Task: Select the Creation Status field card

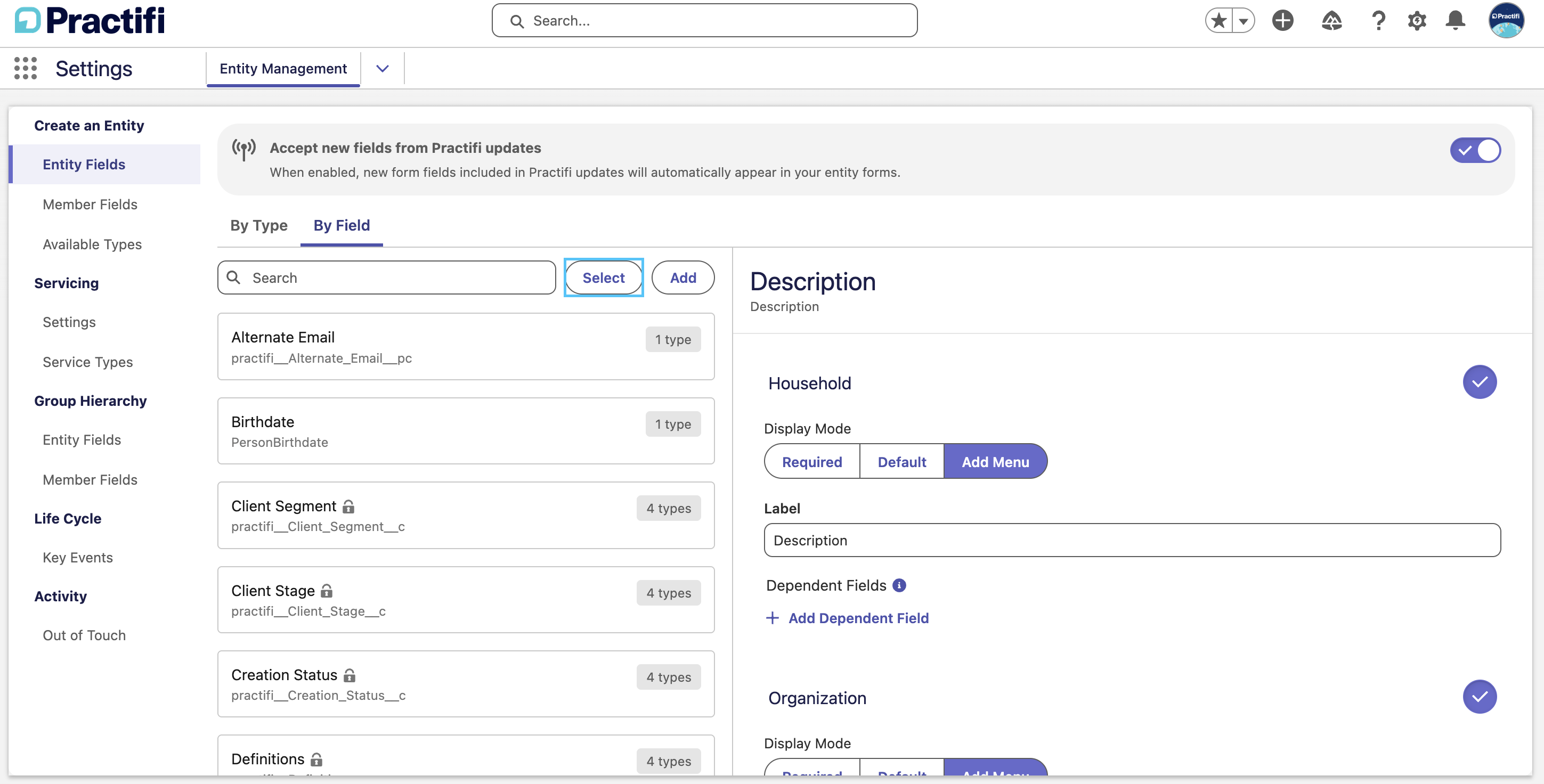Action: point(466,684)
